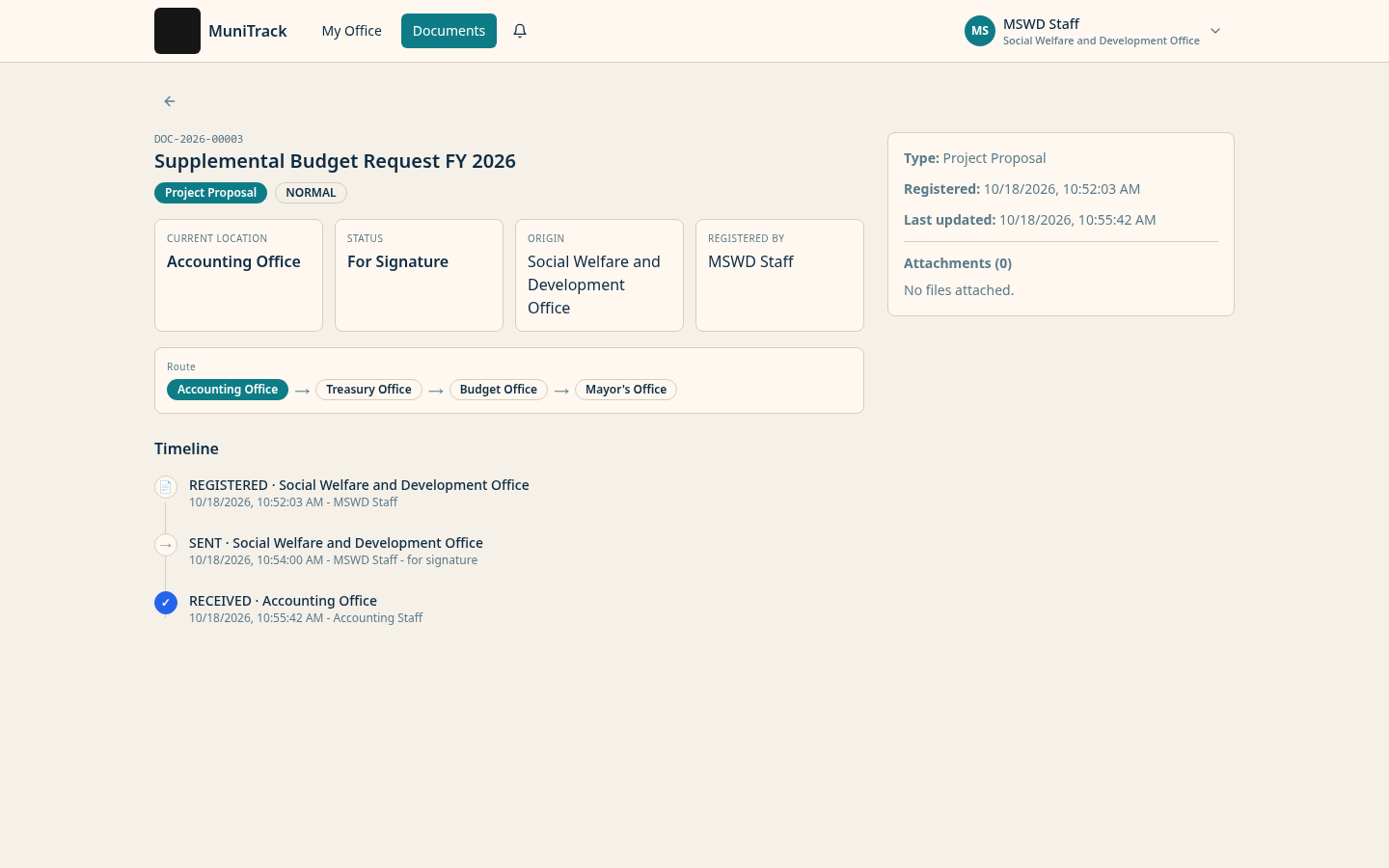Screen dimensions: 1389x868
Task: Click the SENT timeline entry text
Action: pos(336,543)
